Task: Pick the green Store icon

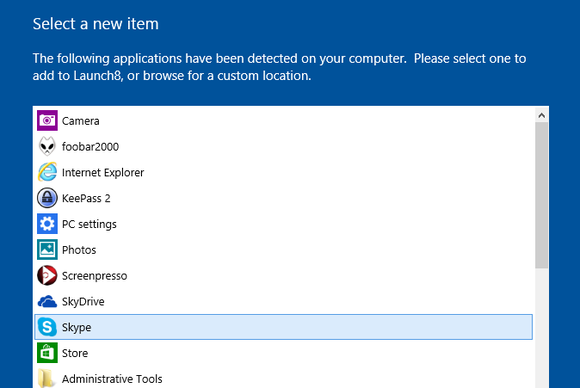Action: pos(47,353)
